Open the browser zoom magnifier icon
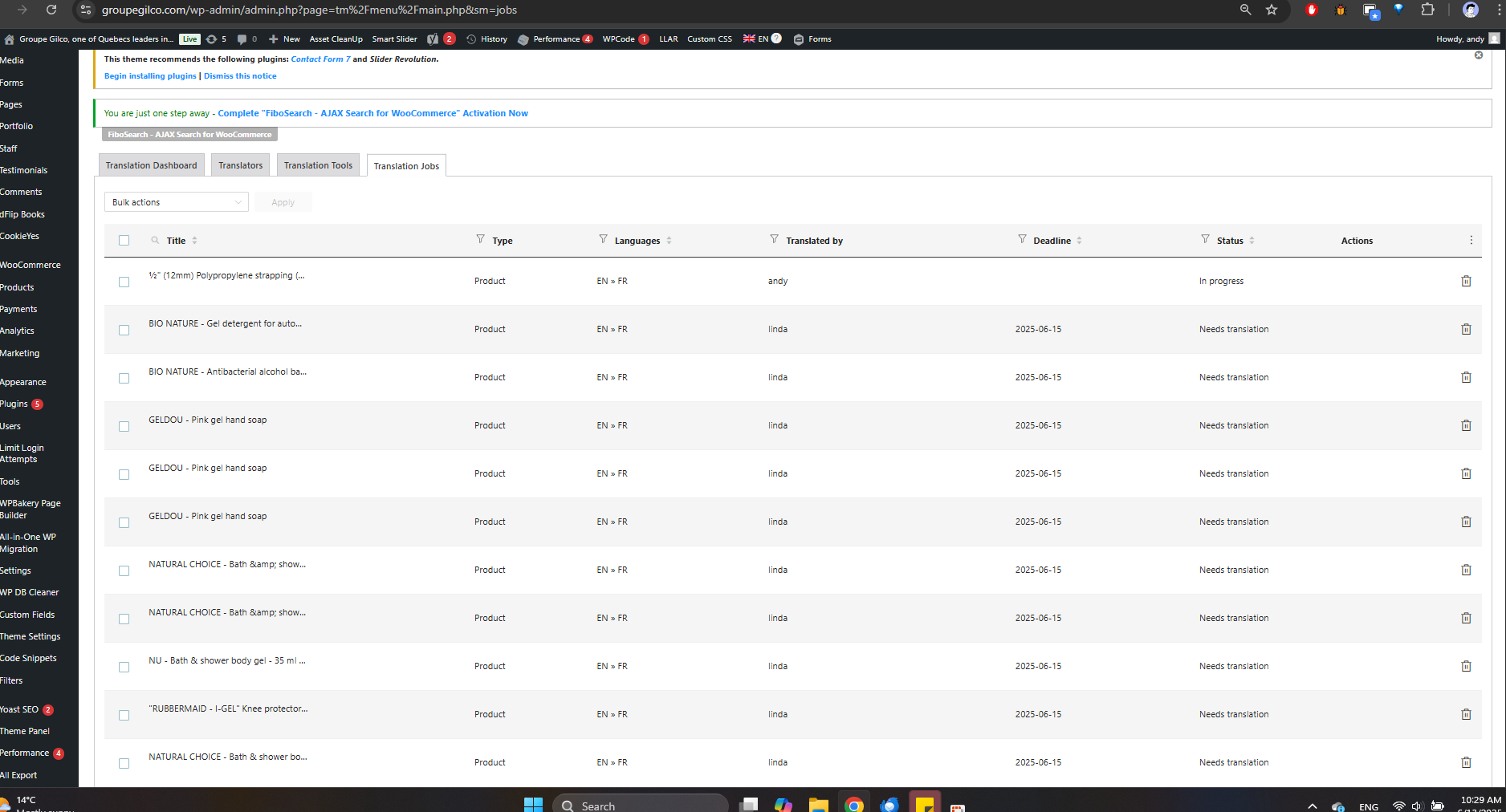1506x812 pixels. [x=1245, y=10]
